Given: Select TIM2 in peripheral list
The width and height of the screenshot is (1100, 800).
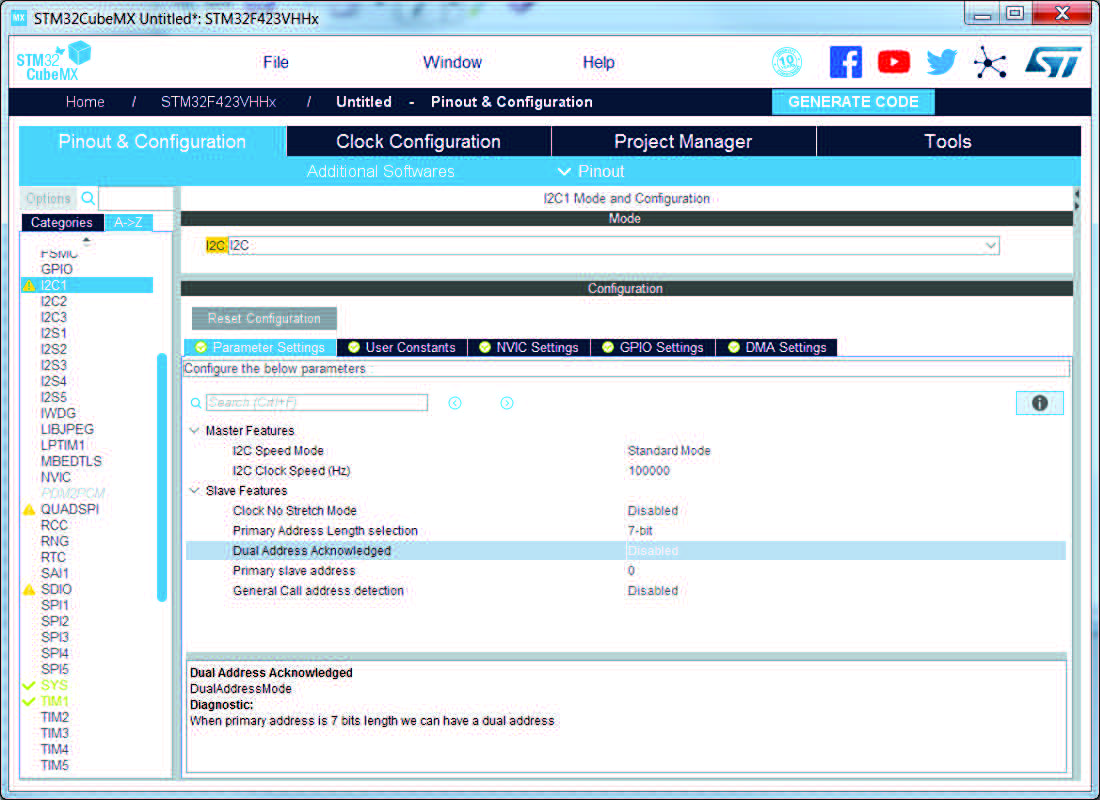Looking at the screenshot, I should click(x=55, y=718).
